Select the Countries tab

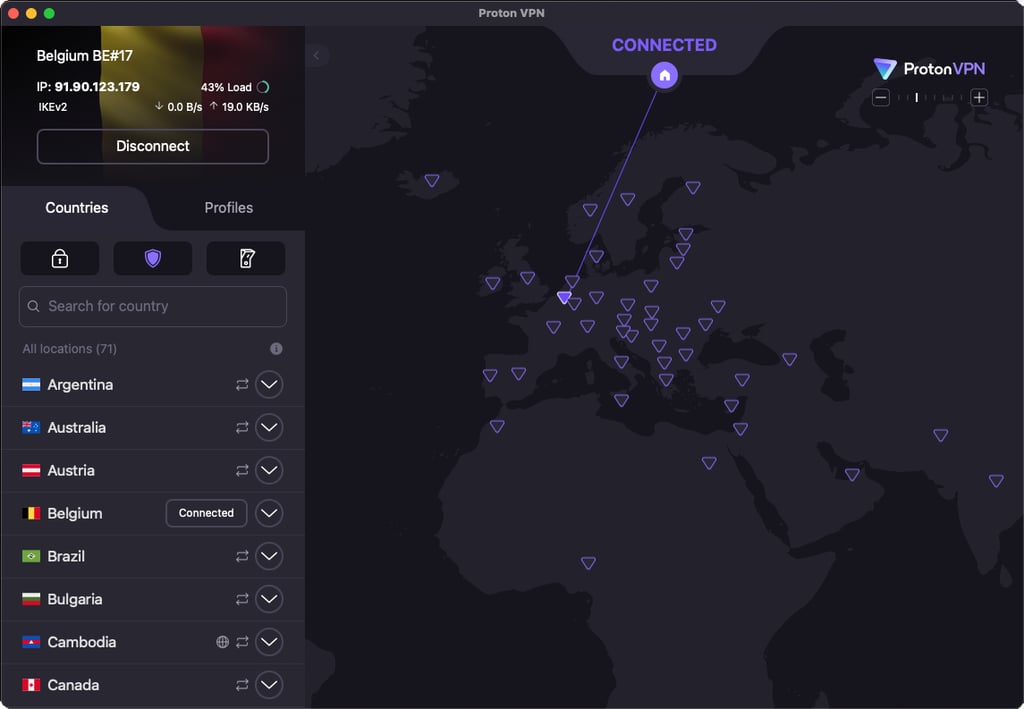pyautogui.click(x=77, y=208)
